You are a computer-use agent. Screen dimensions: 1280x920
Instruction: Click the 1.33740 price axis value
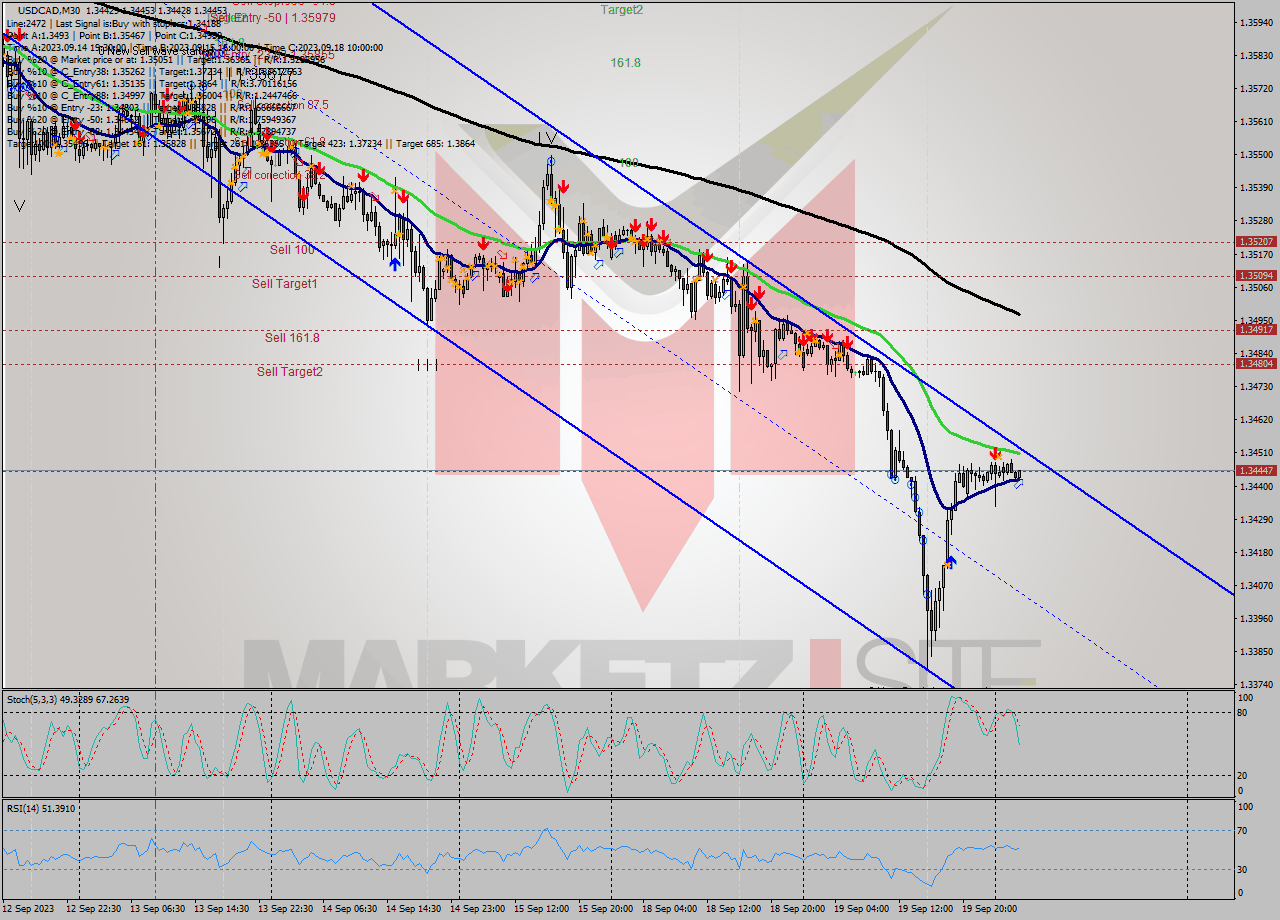tap(1256, 684)
